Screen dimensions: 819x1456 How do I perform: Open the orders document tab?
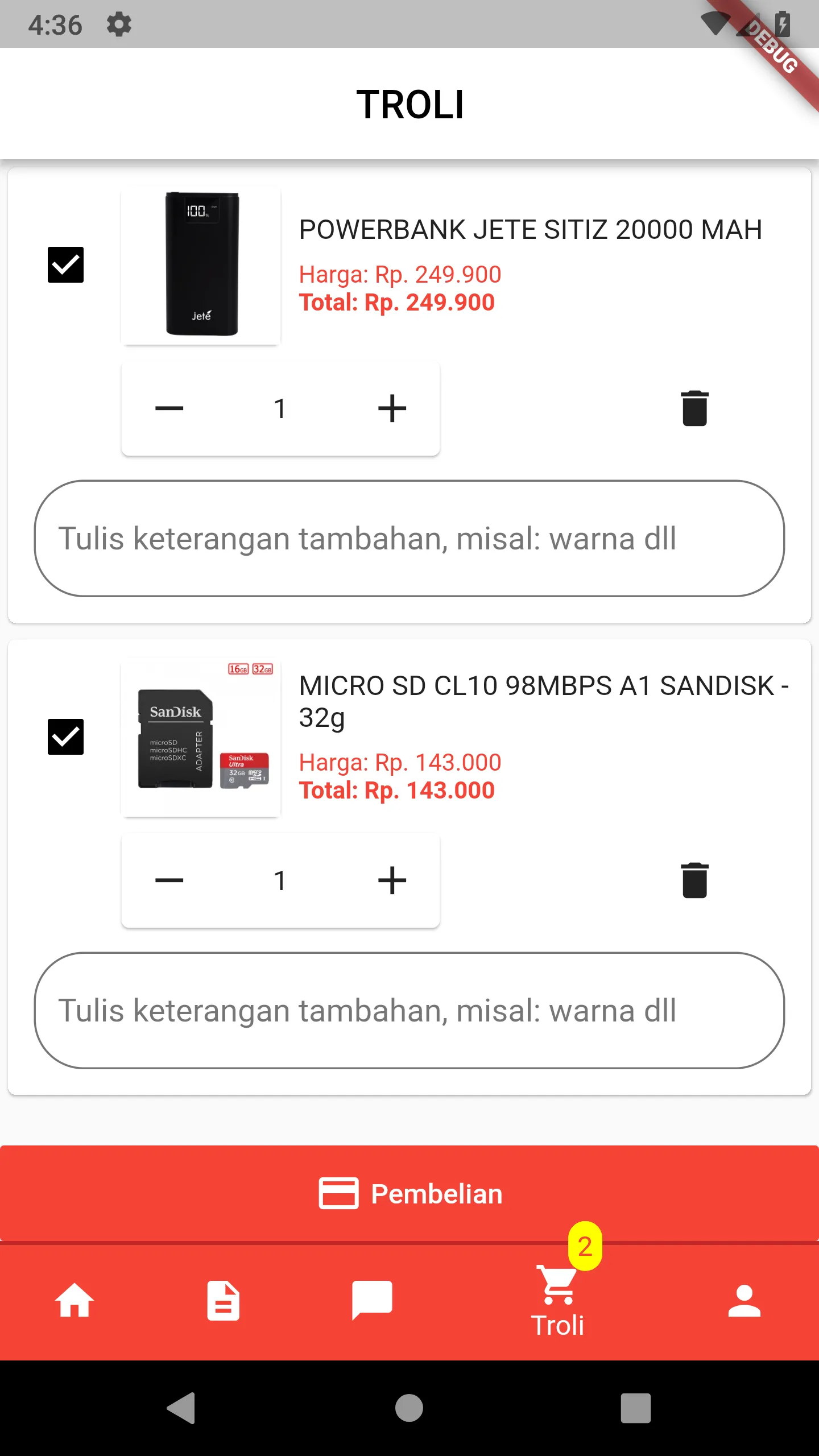[x=223, y=1300]
